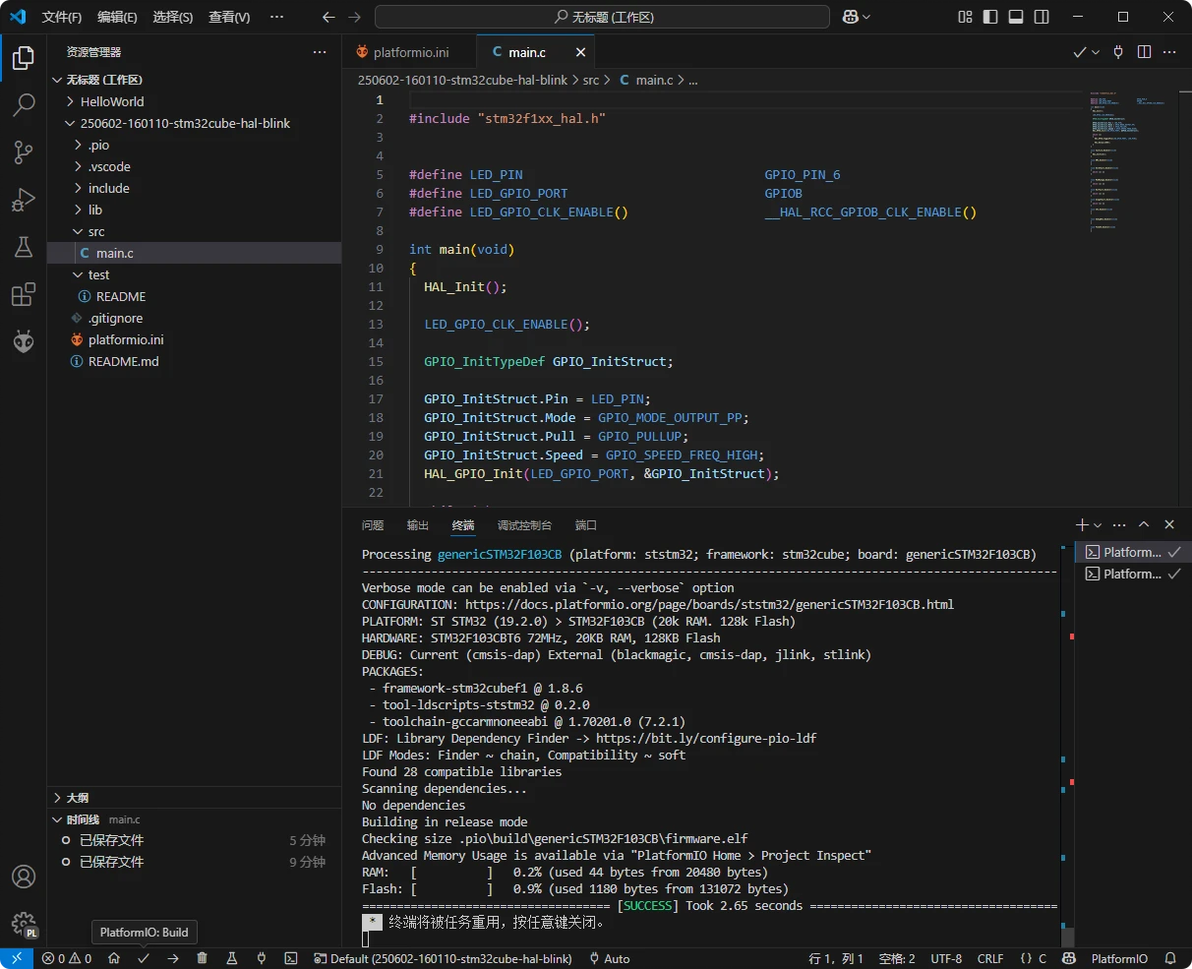Click PlatformIO Home icon in status bar
Screen dimensions: 1192x969
click(x=114, y=958)
